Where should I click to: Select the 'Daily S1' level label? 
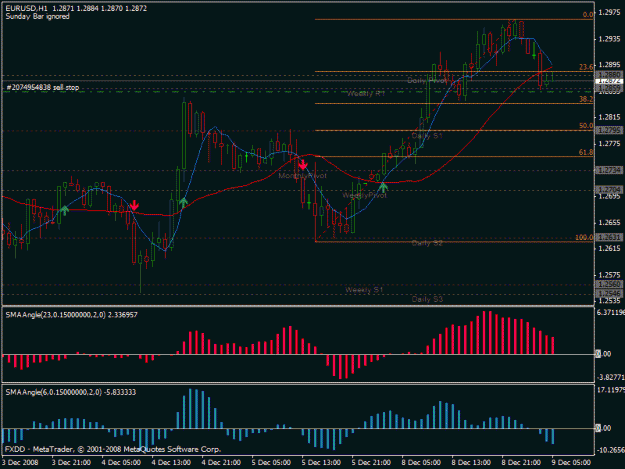(x=426, y=135)
